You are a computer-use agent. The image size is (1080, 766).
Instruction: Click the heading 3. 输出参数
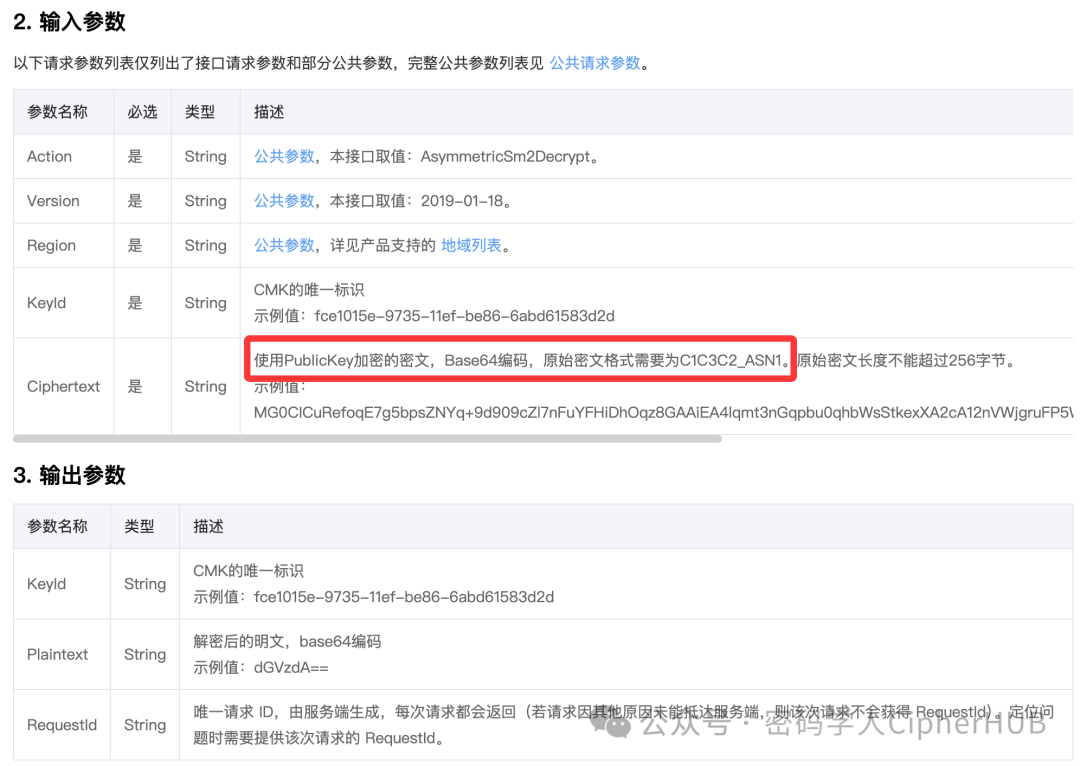pyautogui.click(x=70, y=475)
